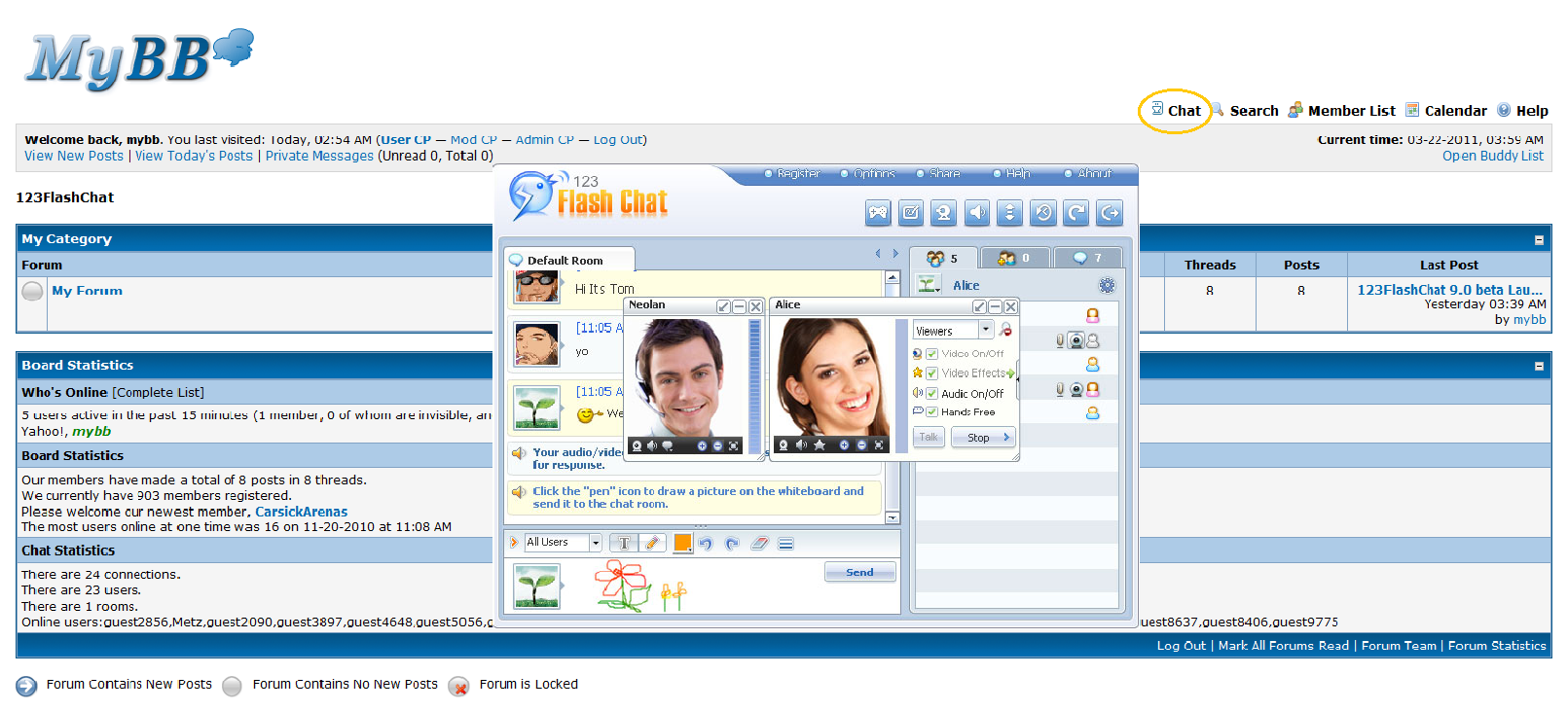
Task: Open the About menu in chat
Action: (x=1094, y=174)
